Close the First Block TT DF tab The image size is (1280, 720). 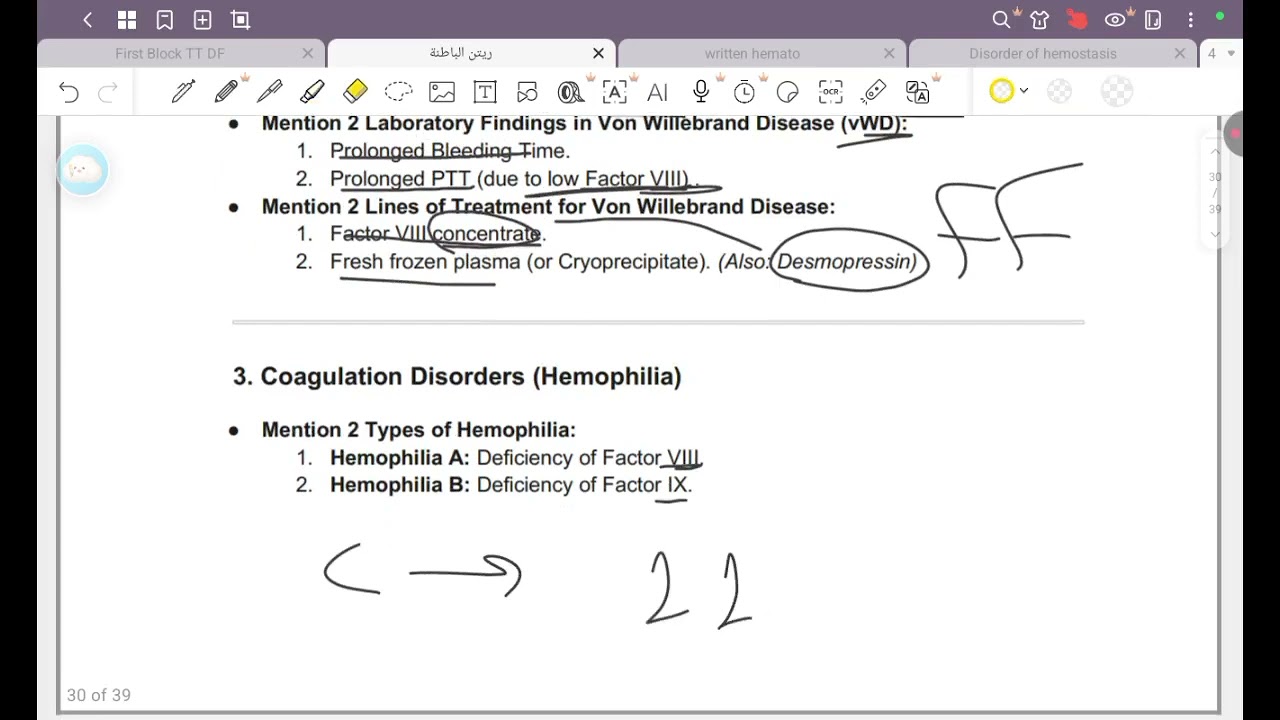click(307, 54)
